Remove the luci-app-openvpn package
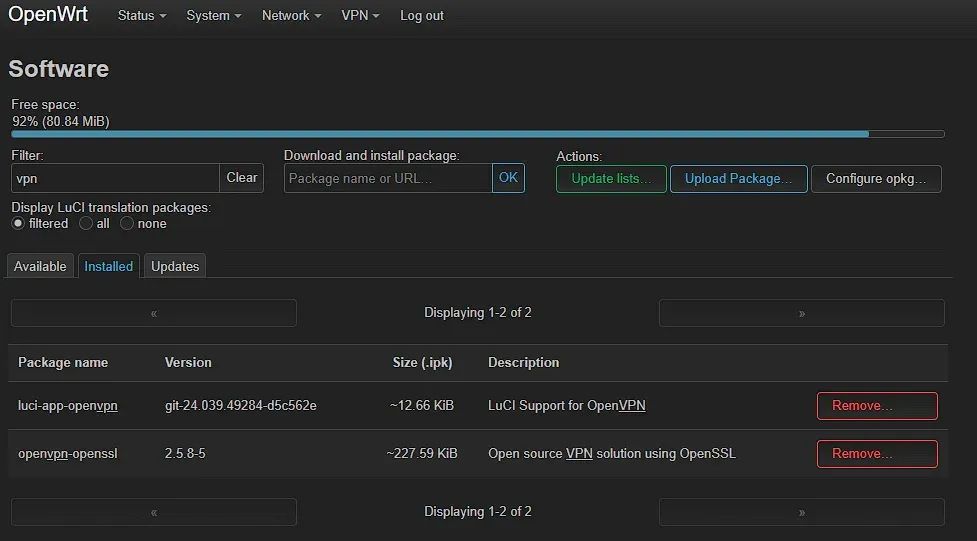 877,406
